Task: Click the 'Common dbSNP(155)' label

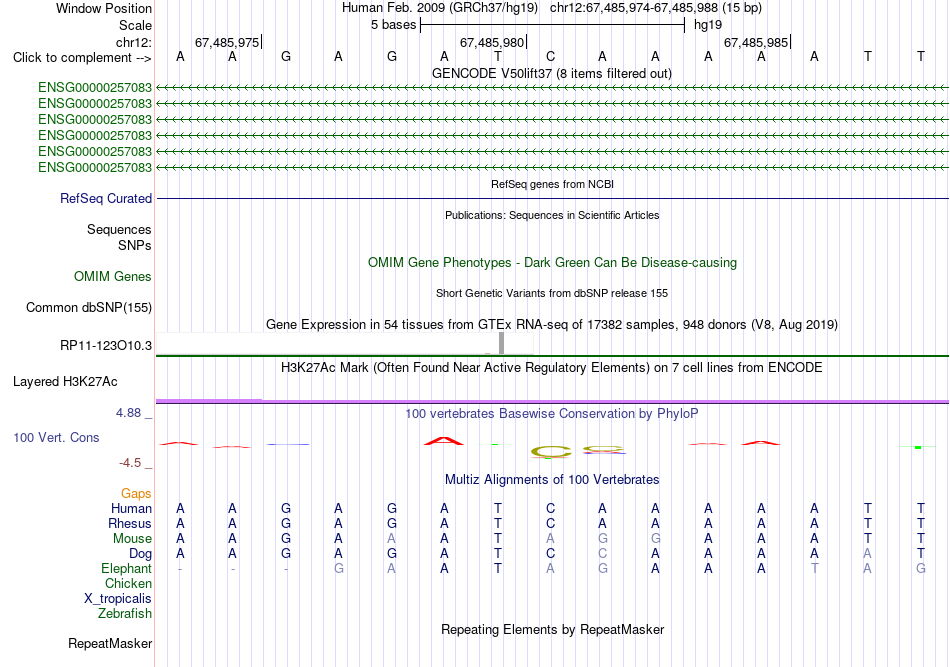Action: pyautogui.click(x=88, y=308)
